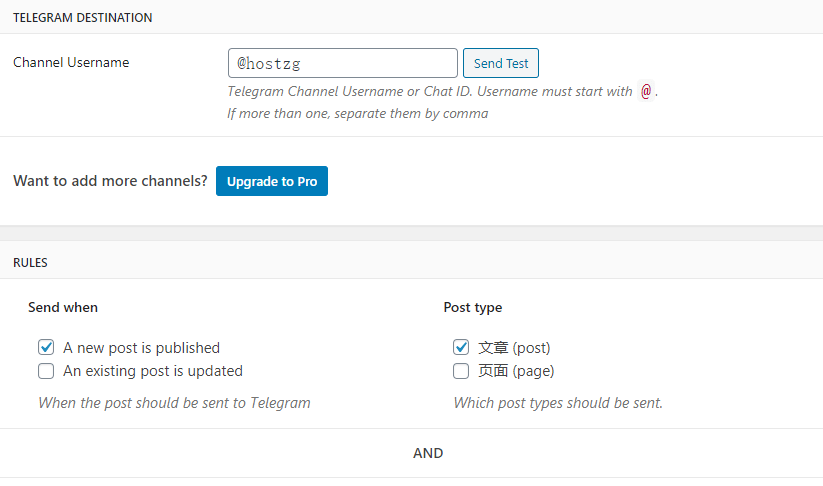Click the Channel Username input field
Viewport: 823px width, 486px height.
click(x=343, y=63)
